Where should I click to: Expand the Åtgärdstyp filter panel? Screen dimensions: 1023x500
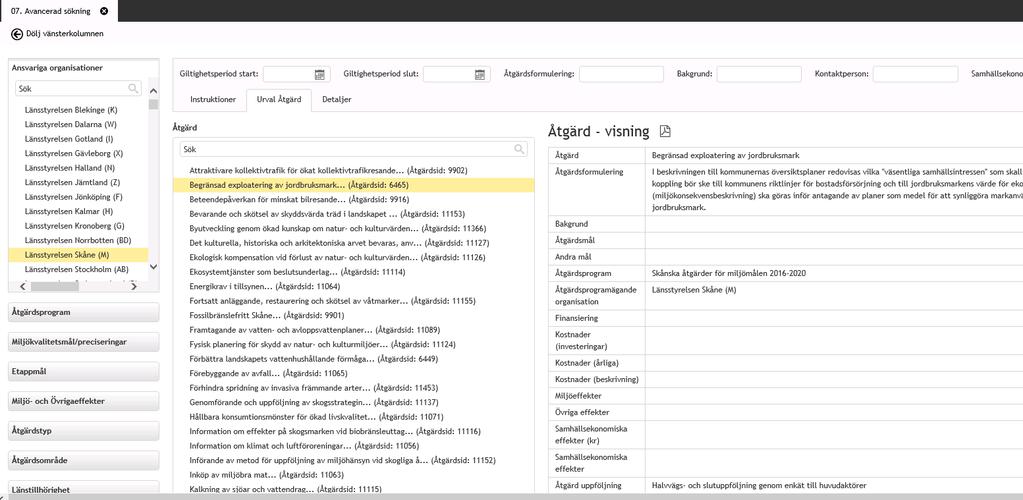(84, 431)
